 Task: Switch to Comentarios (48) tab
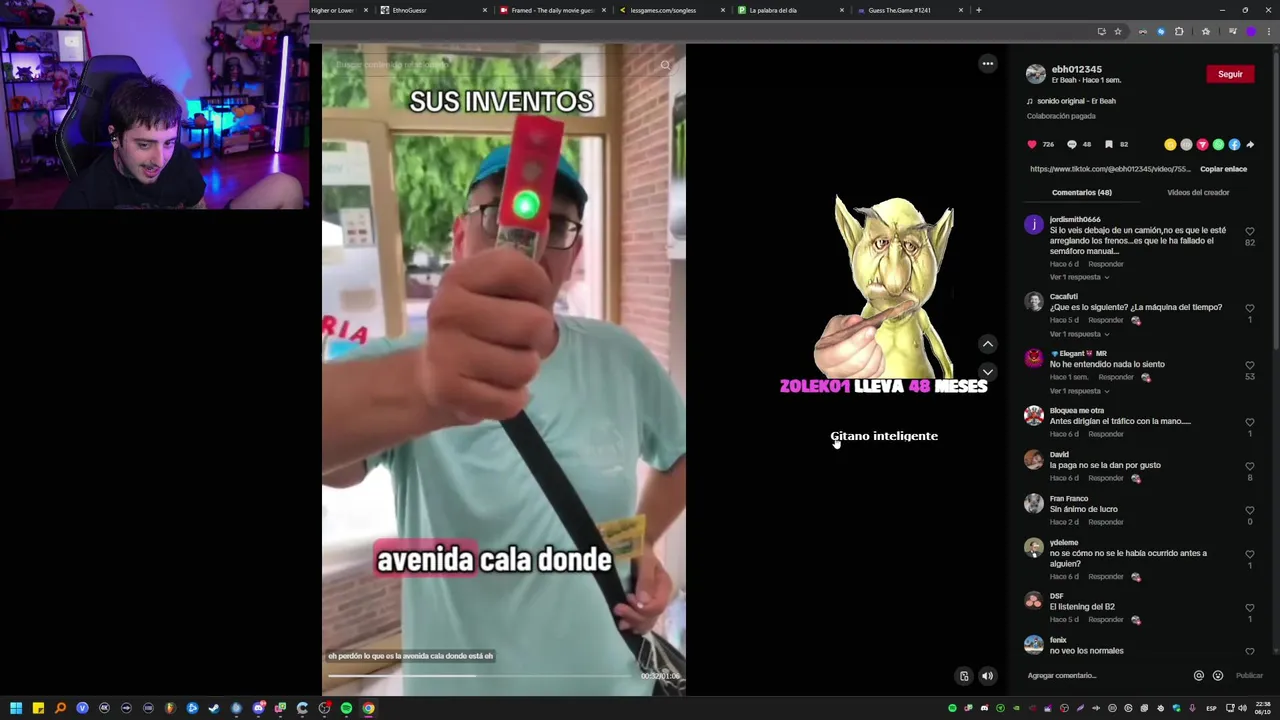click(1081, 192)
